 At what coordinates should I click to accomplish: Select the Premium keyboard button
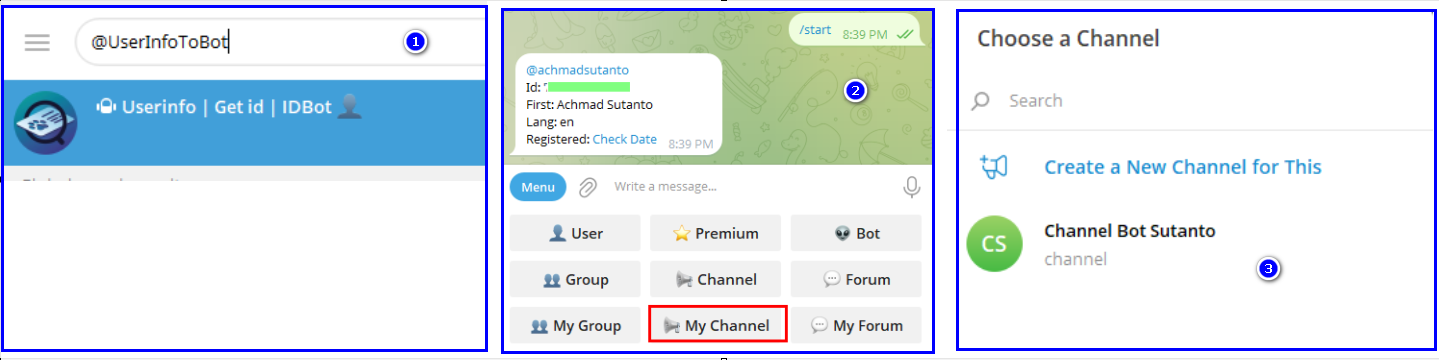715,233
